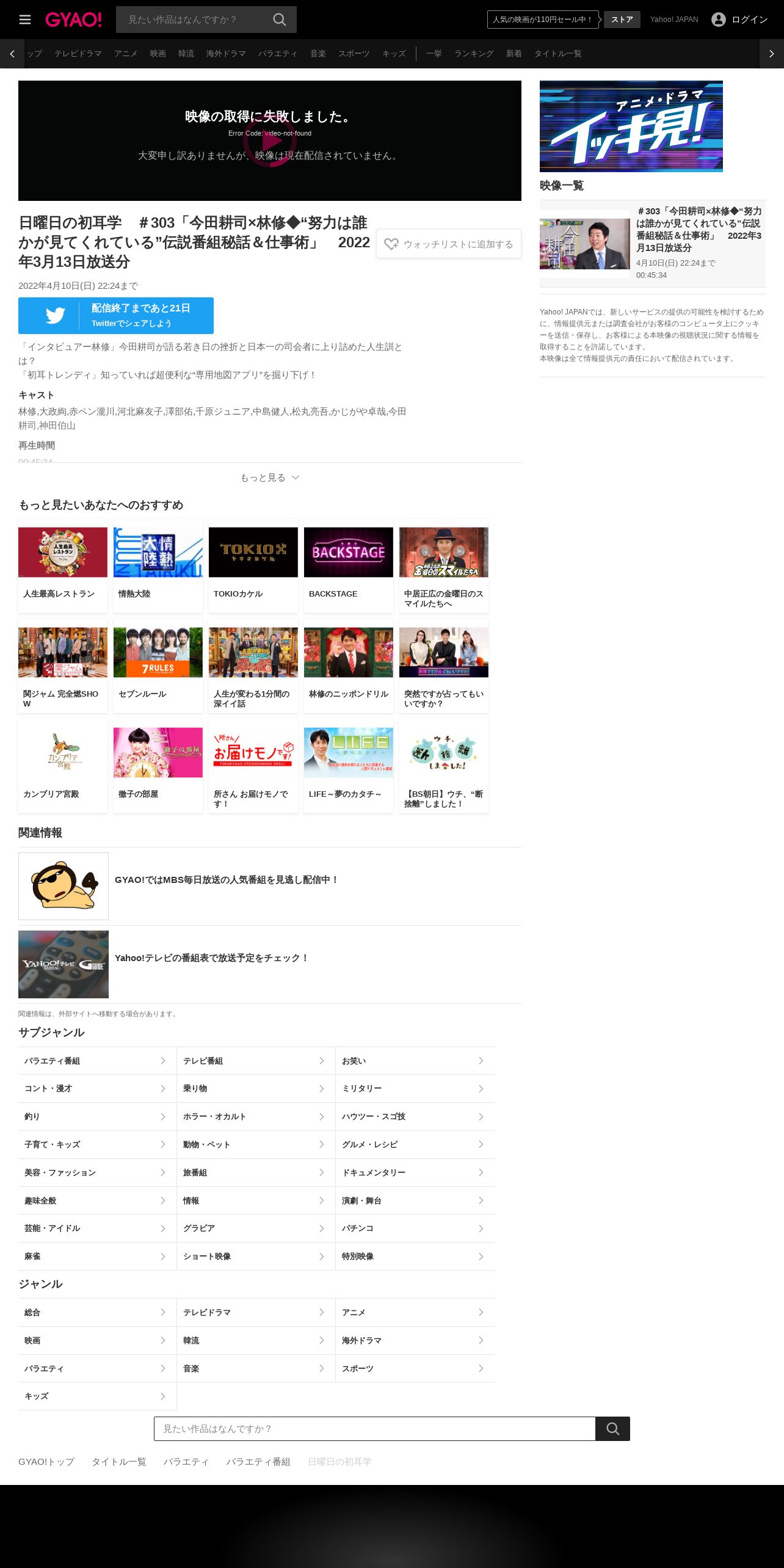The height and width of the screenshot is (1568, 784).
Task: Open the TOKIOカケル recommendation card
Action: (x=253, y=566)
